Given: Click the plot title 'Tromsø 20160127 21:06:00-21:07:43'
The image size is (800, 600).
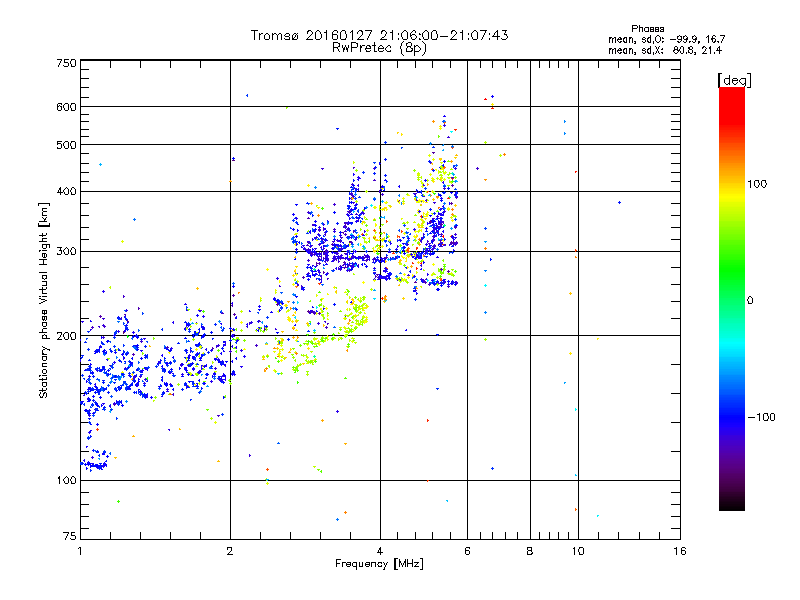Looking at the screenshot, I should (x=379, y=35).
